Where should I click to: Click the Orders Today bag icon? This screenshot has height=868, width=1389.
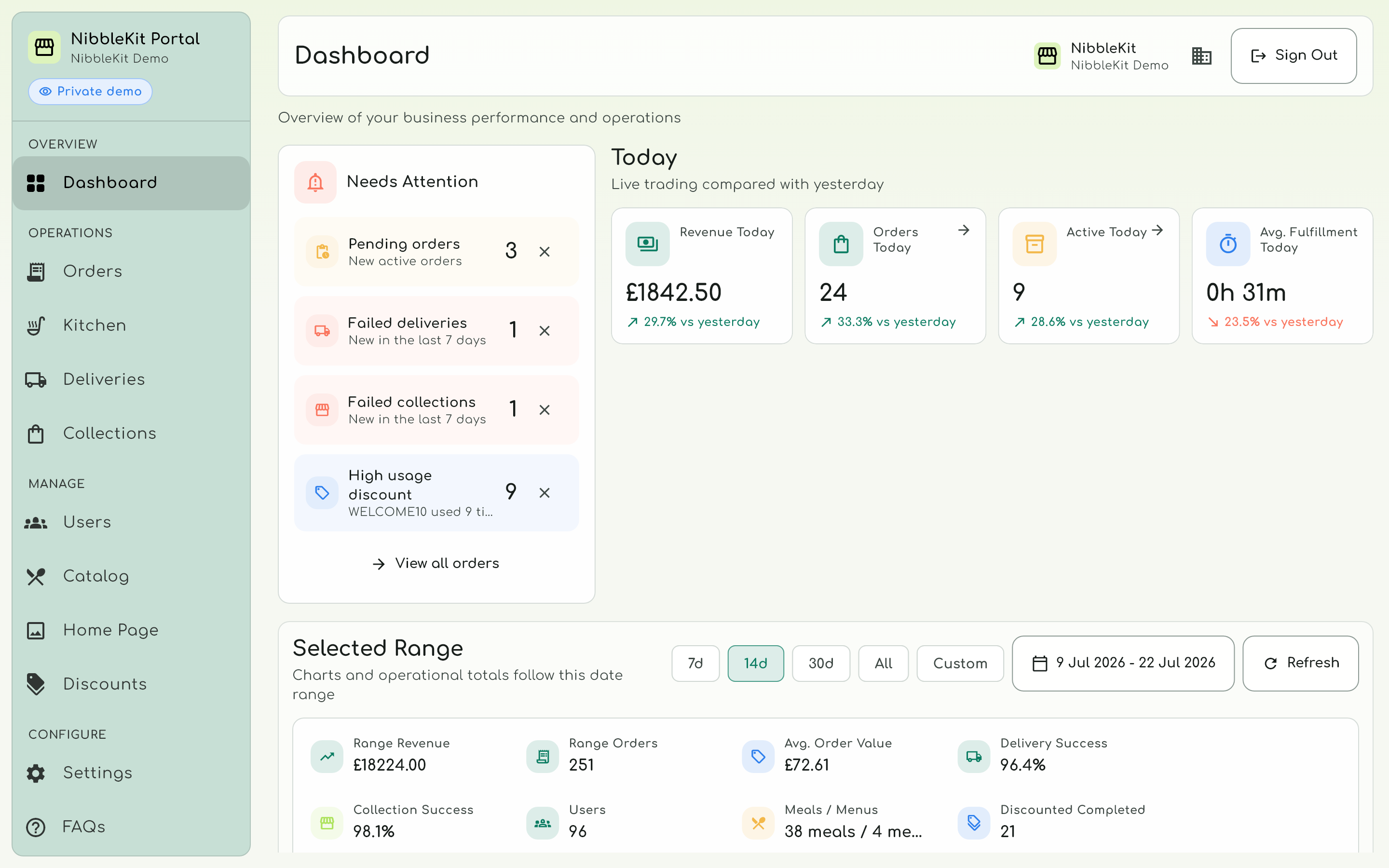(x=841, y=244)
